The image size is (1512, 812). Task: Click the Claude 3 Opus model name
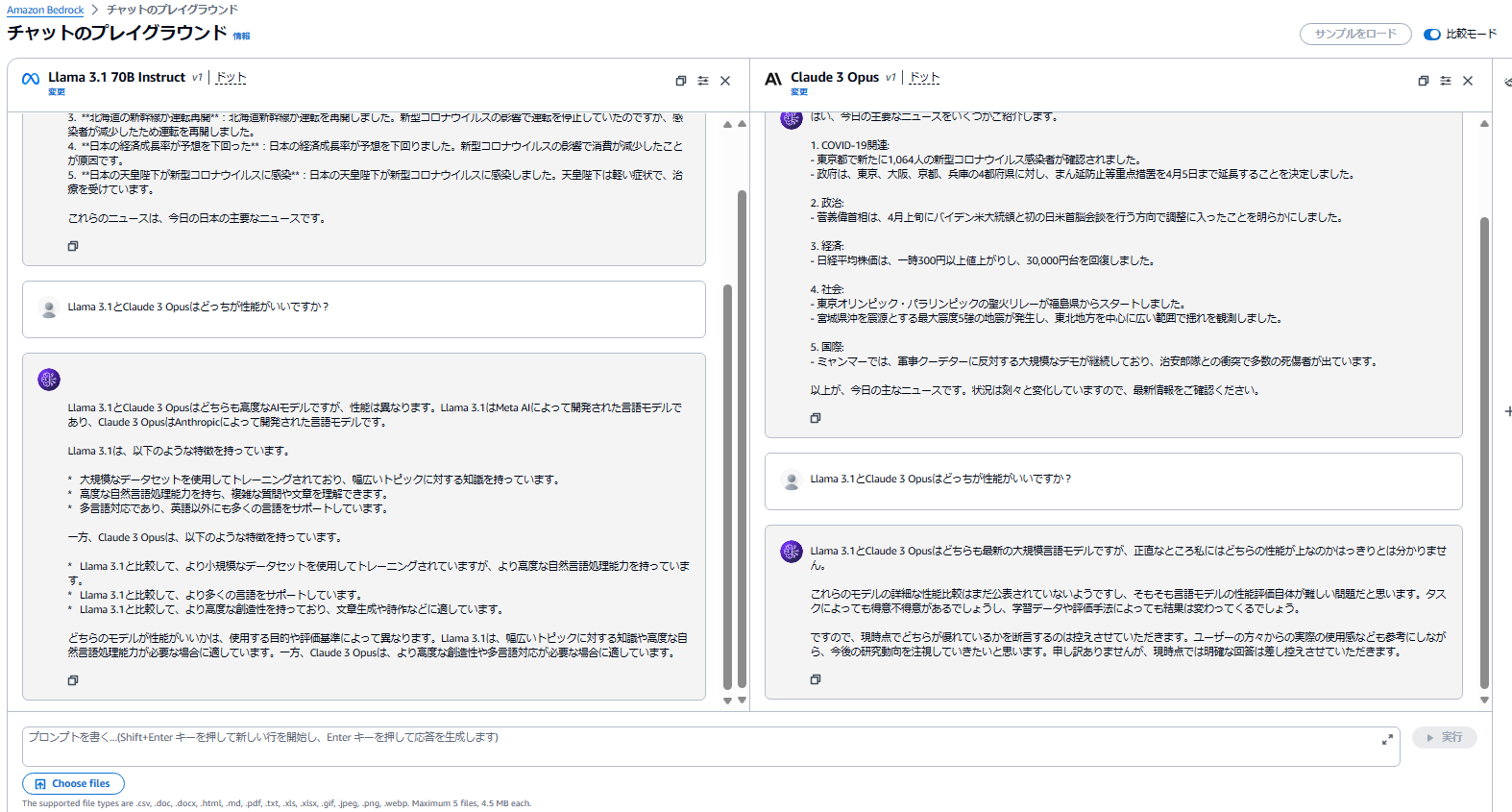pyautogui.click(x=835, y=77)
